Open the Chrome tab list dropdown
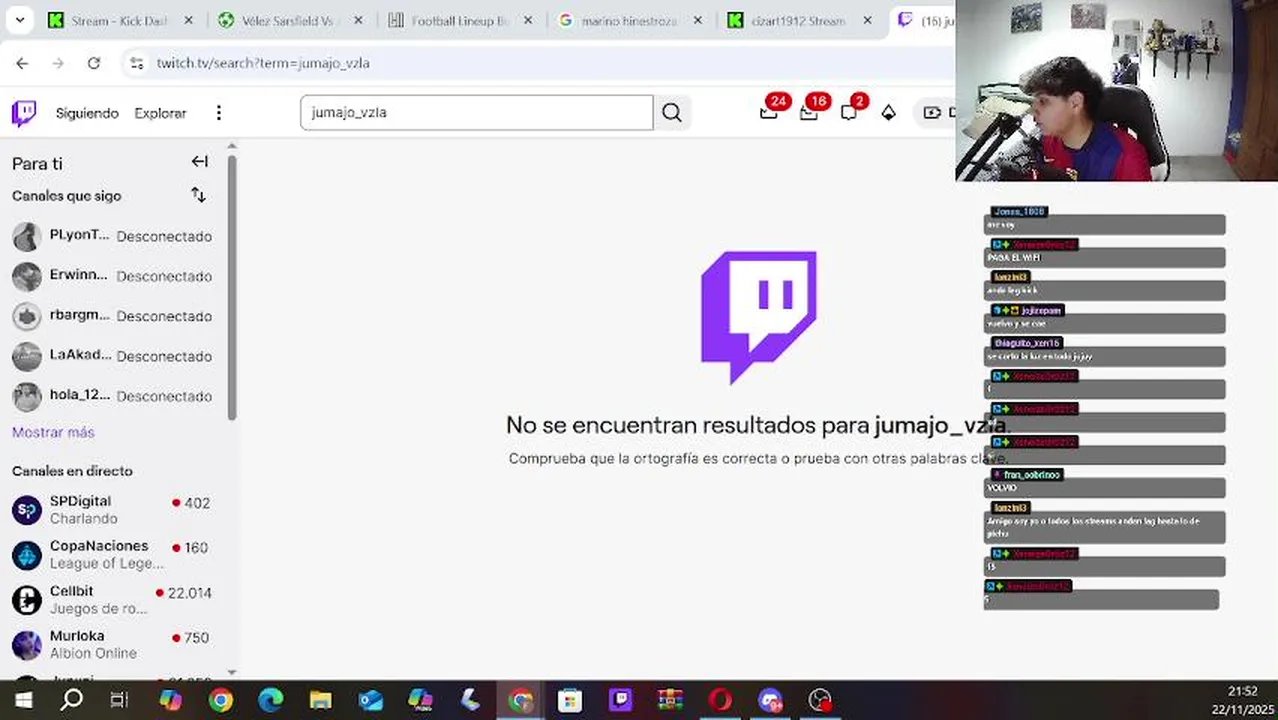 [x=19, y=20]
